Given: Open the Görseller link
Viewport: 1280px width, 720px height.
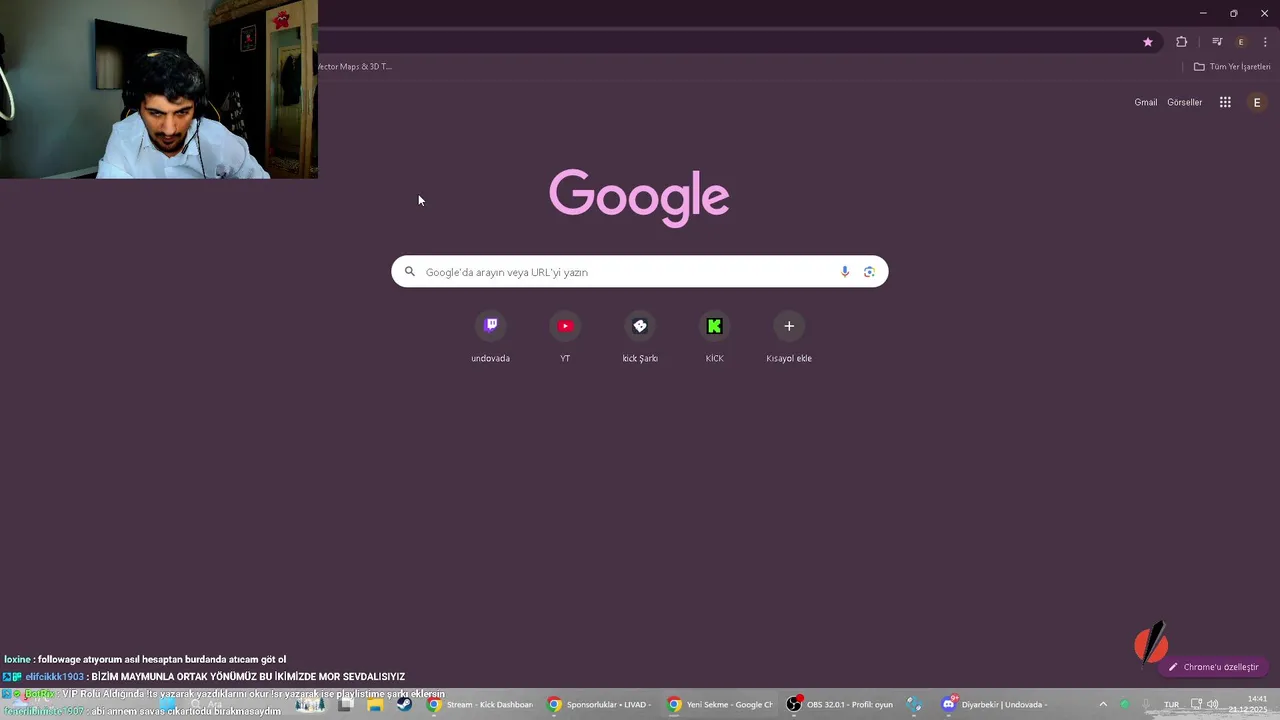Looking at the screenshot, I should (x=1185, y=102).
